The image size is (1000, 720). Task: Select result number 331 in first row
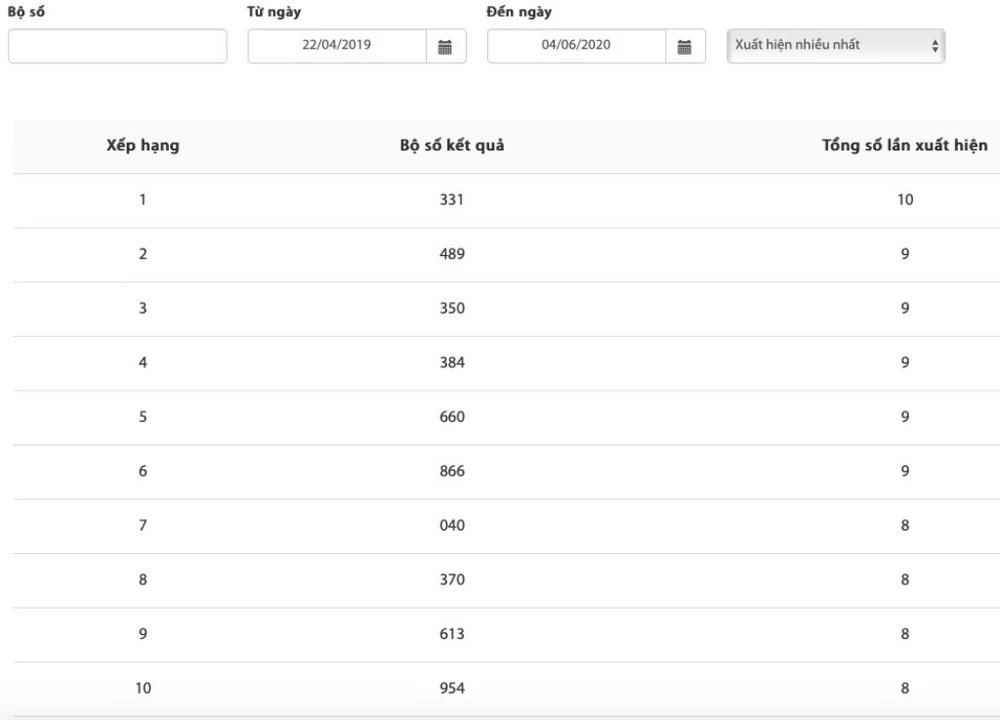pos(452,200)
